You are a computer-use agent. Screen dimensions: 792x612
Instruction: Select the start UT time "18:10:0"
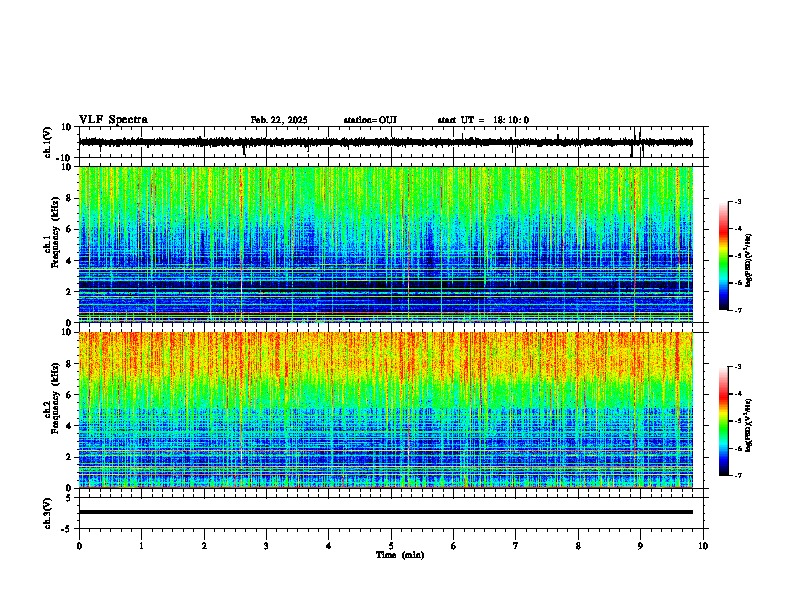511,120
